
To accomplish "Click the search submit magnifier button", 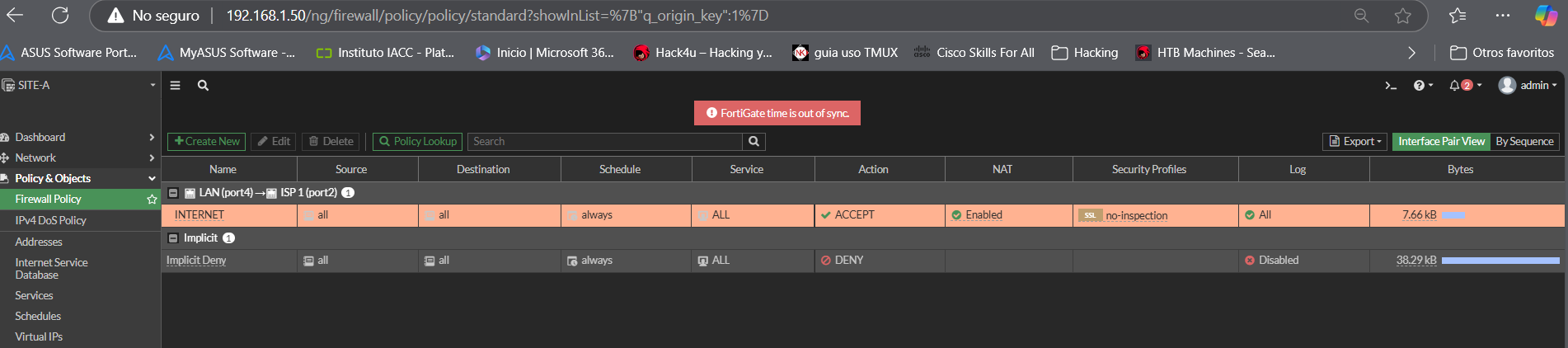I will click(x=753, y=142).
